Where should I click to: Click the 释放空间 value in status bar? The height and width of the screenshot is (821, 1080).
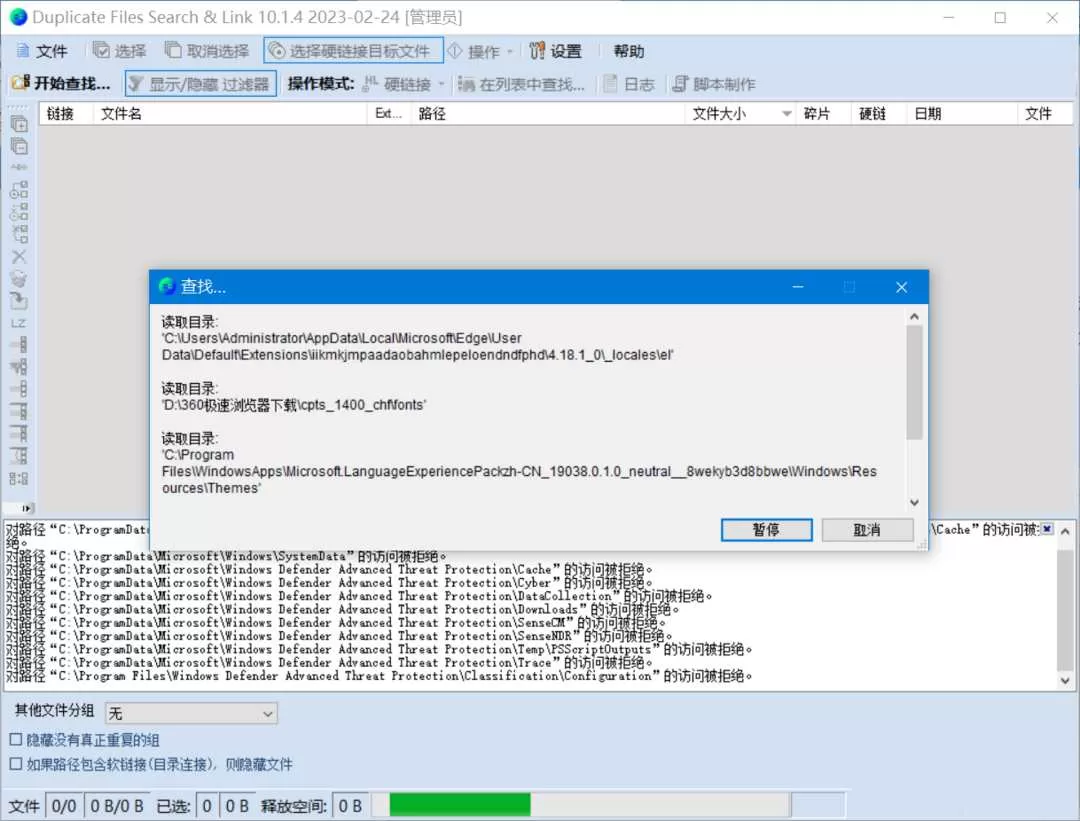pyautogui.click(x=351, y=805)
